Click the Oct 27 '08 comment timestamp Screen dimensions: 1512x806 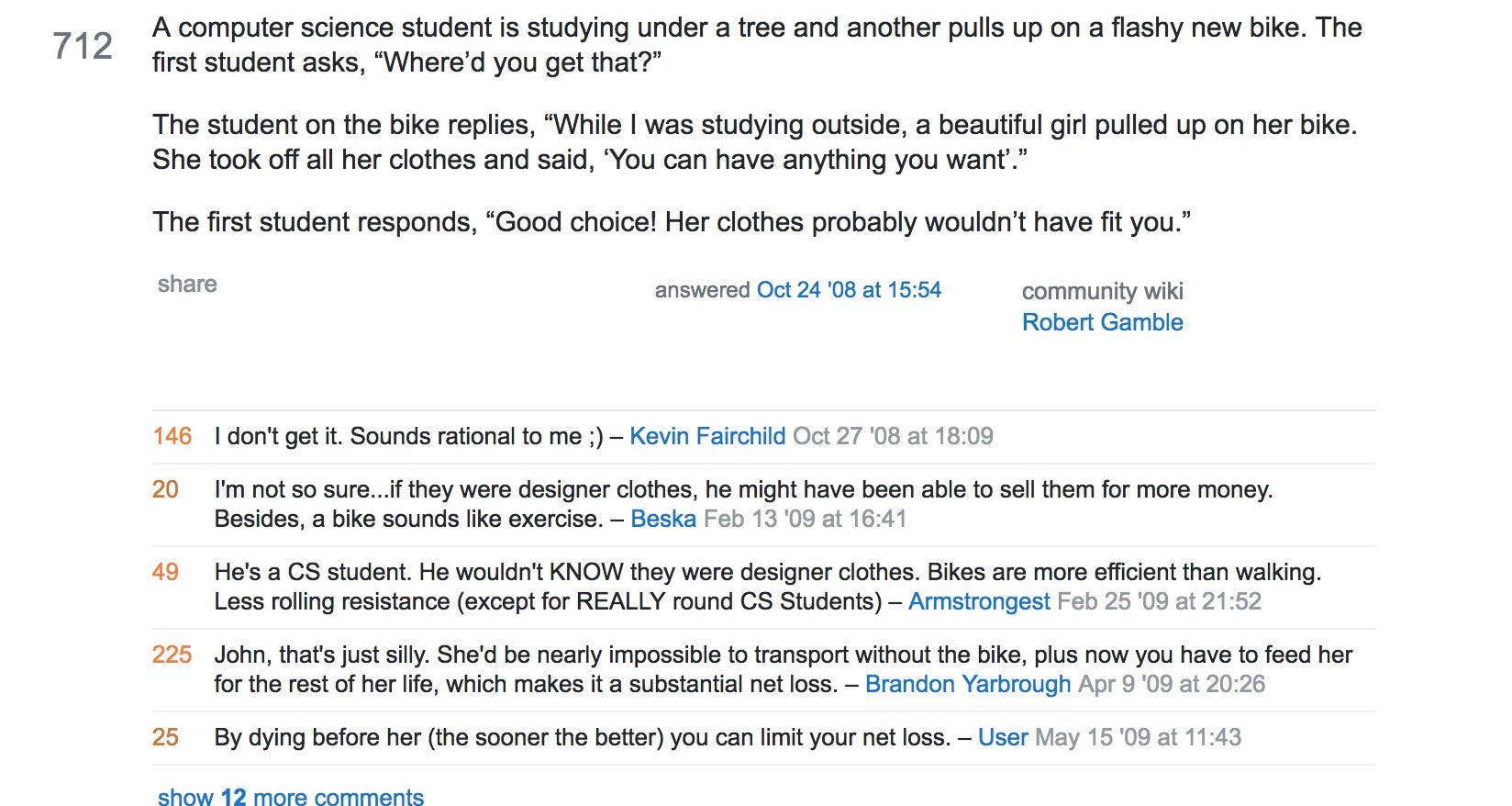point(893,436)
